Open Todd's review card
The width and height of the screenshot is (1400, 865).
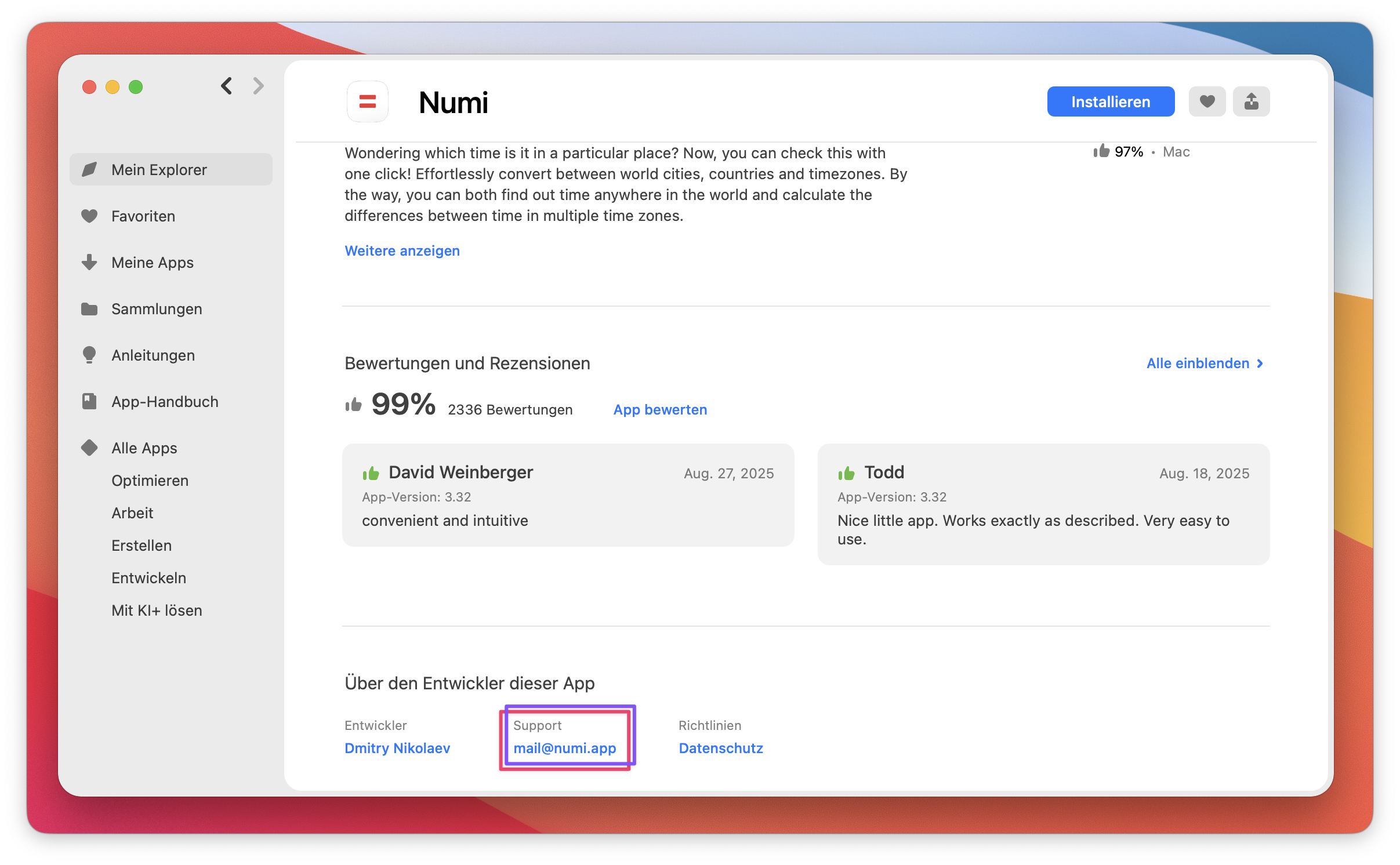pos(1043,504)
